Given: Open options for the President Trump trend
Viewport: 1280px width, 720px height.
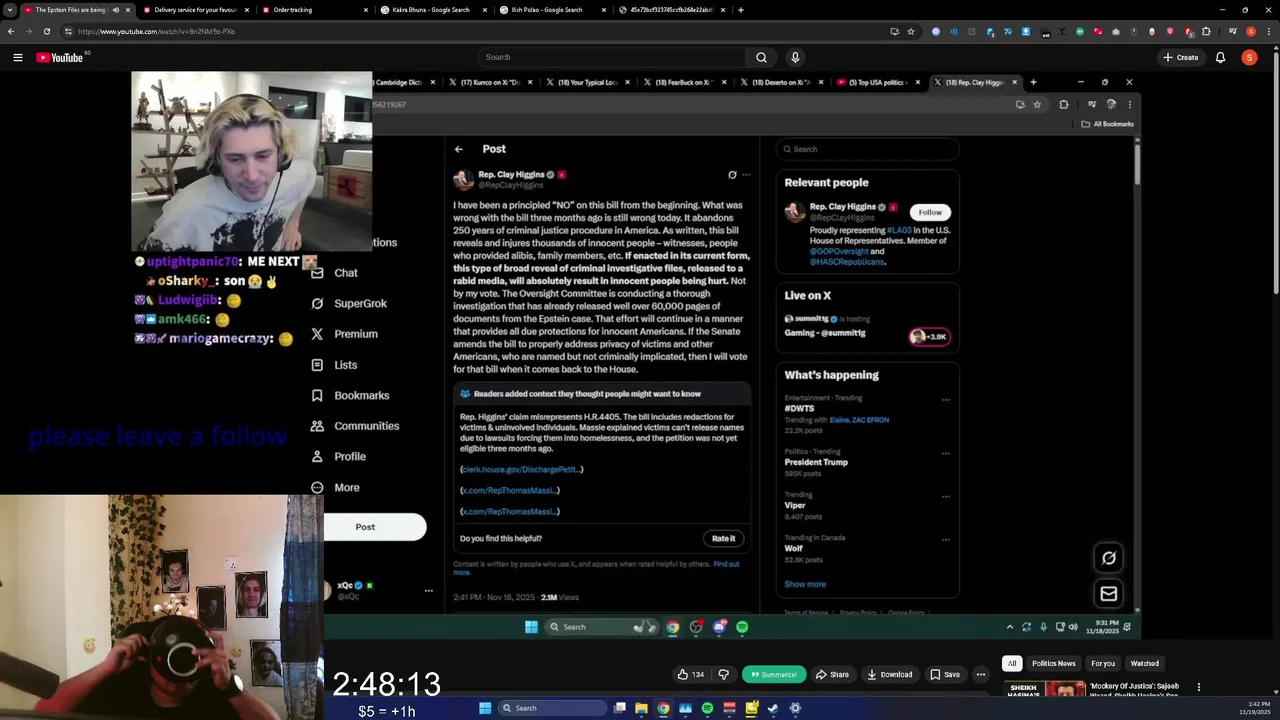Looking at the screenshot, I should pyautogui.click(x=945, y=453).
